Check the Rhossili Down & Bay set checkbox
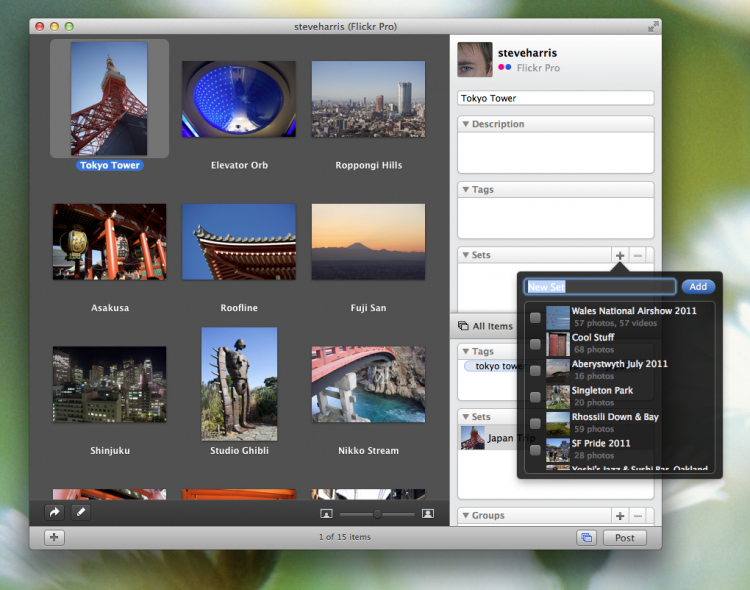Screen dimensions: 750x590 tap(535, 423)
